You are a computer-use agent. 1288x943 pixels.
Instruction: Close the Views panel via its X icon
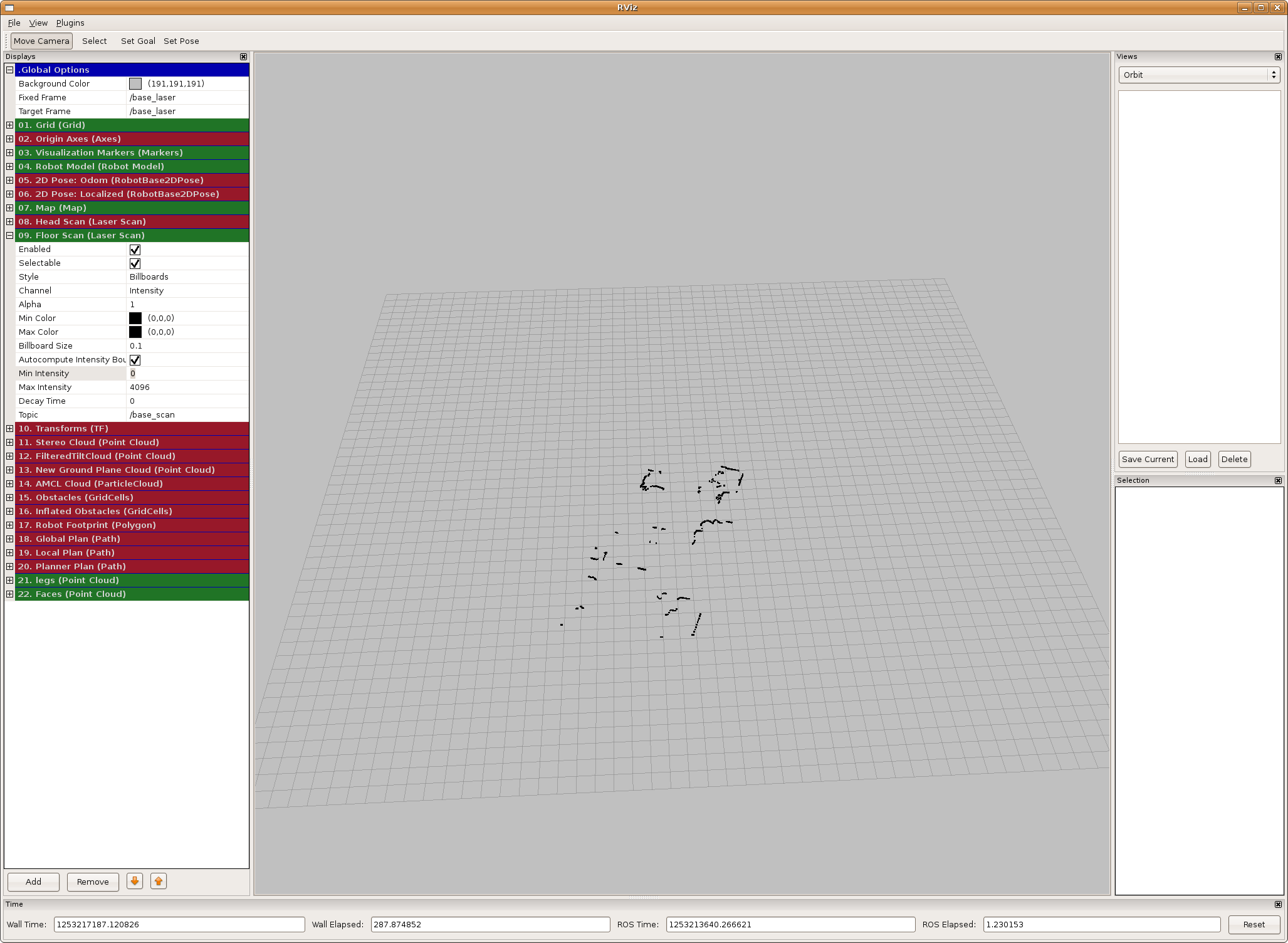(1278, 56)
